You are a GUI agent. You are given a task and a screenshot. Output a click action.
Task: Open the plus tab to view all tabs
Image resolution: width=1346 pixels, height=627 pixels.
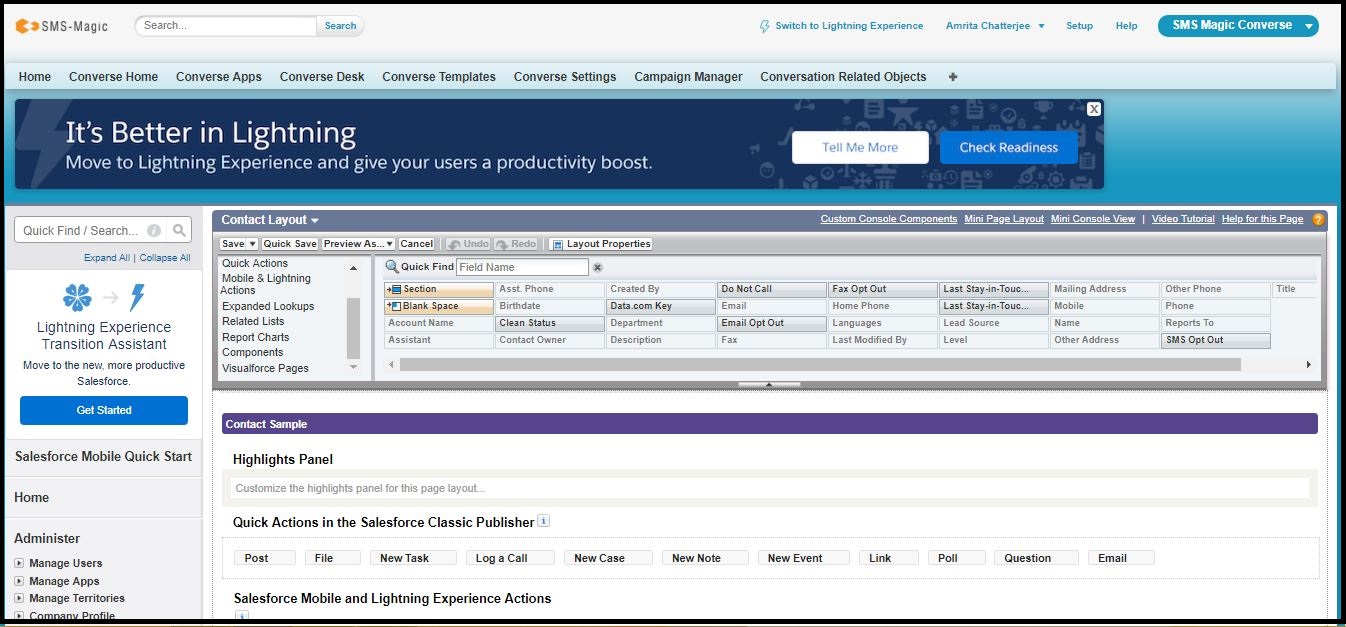click(953, 77)
